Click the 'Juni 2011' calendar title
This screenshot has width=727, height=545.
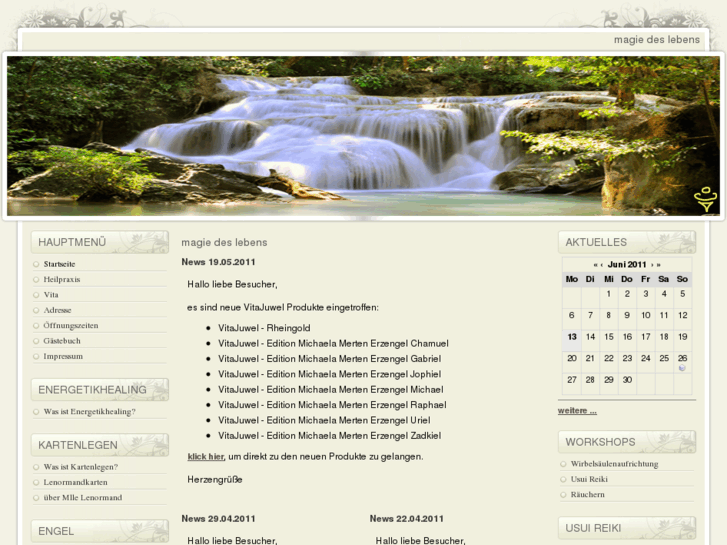627,264
